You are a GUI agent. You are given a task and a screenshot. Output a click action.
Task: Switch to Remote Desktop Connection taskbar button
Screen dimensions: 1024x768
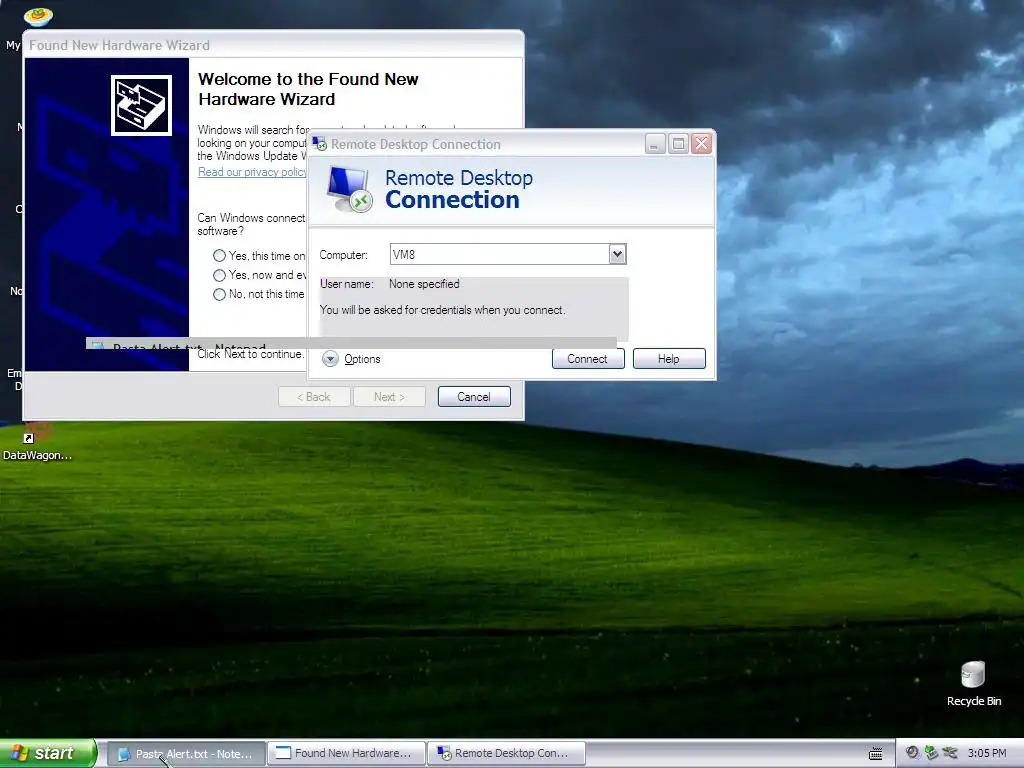pos(506,754)
